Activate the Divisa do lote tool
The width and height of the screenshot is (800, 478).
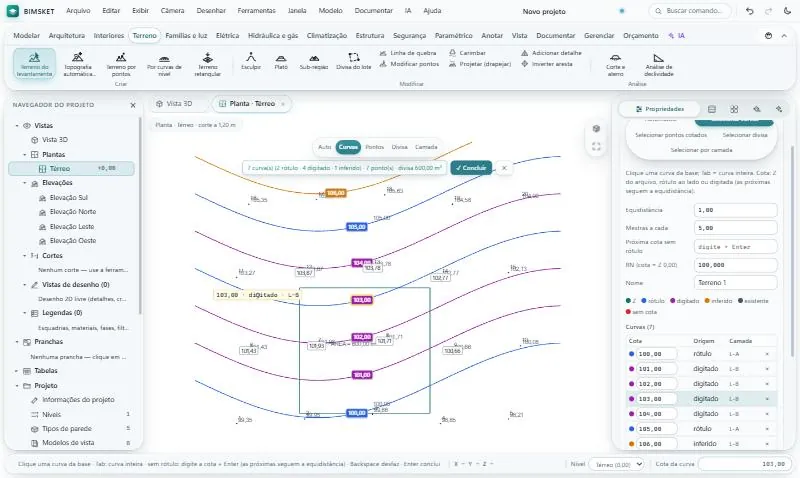pyautogui.click(x=354, y=61)
